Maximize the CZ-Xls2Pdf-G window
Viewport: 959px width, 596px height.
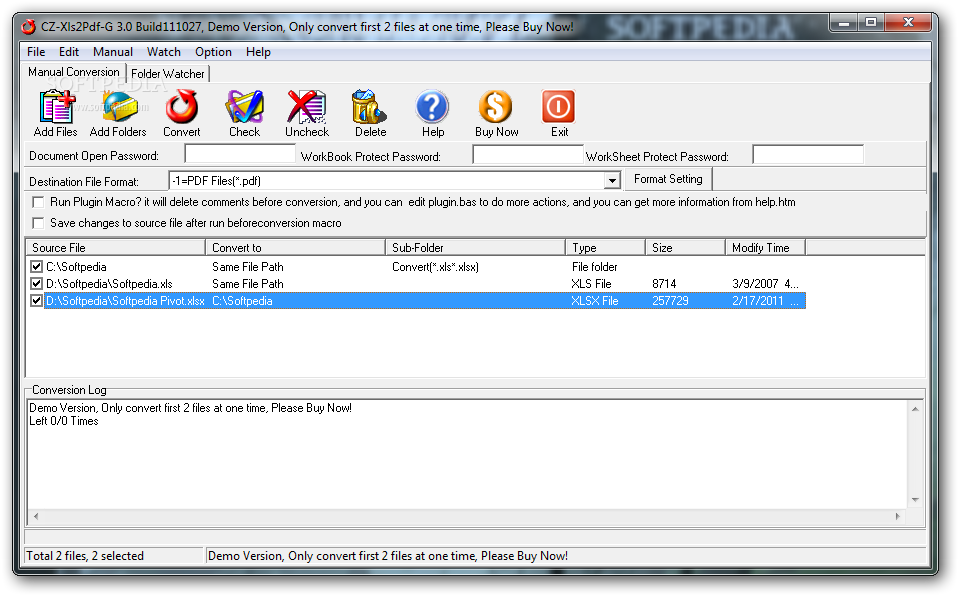[x=871, y=23]
